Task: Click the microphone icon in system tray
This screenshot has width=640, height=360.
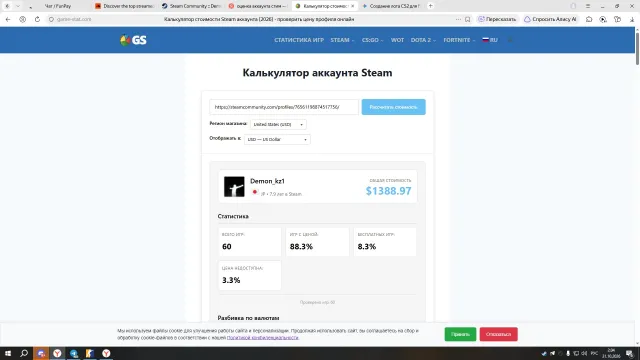Action: [x=568, y=353]
